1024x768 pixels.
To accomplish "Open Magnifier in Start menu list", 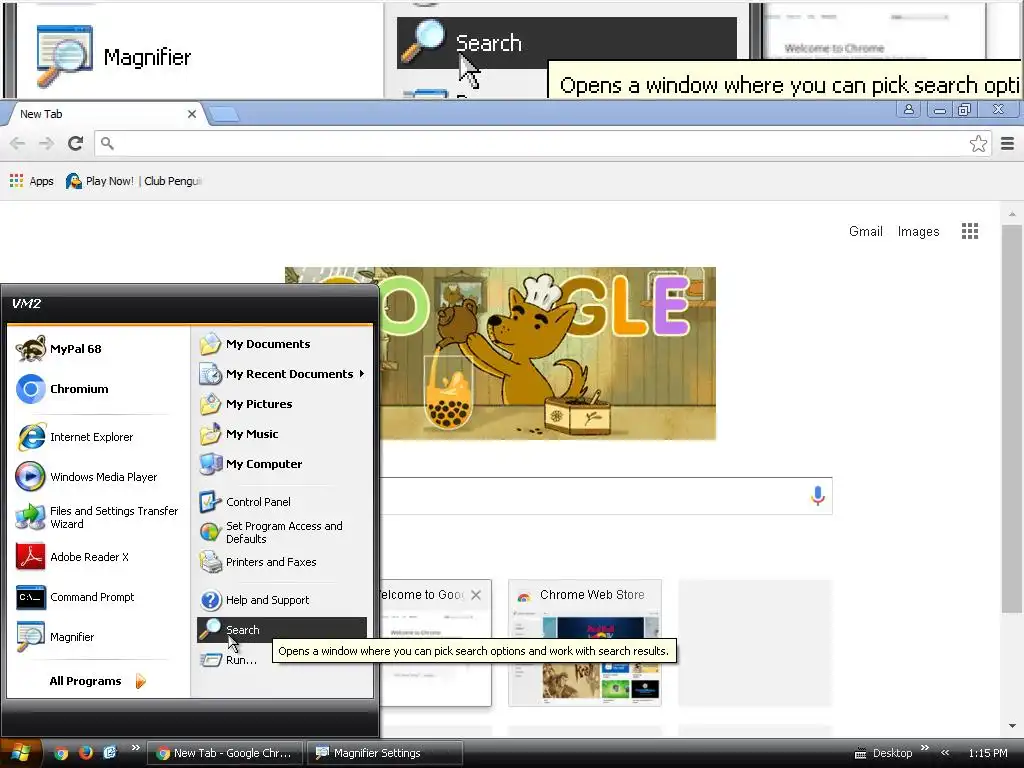I will point(95,637).
